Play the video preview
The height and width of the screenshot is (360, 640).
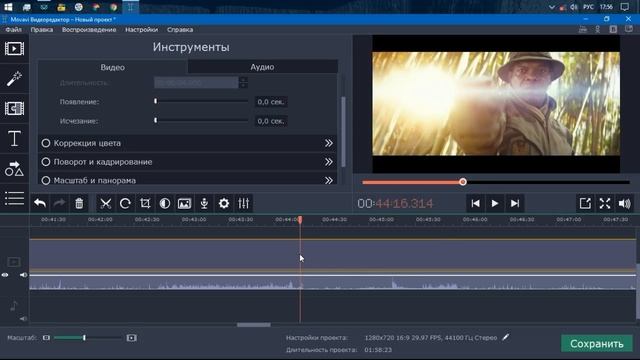point(495,203)
